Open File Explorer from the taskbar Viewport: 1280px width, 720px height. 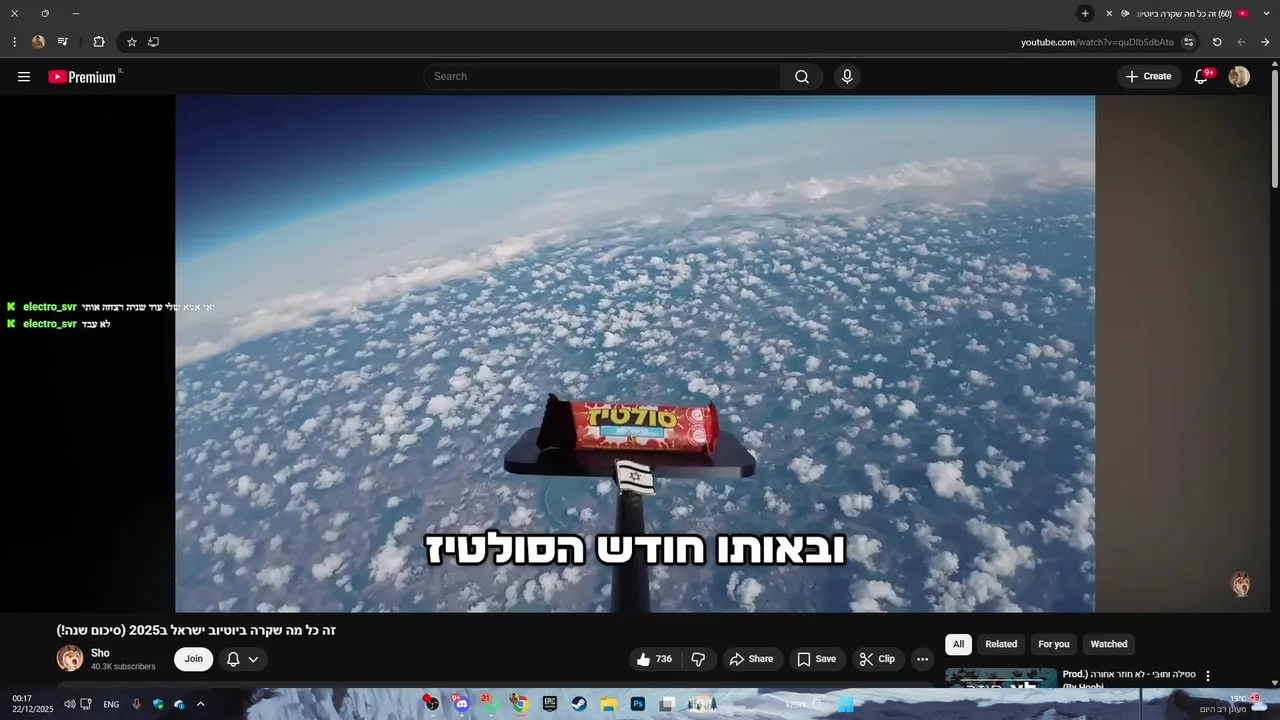pos(608,704)
